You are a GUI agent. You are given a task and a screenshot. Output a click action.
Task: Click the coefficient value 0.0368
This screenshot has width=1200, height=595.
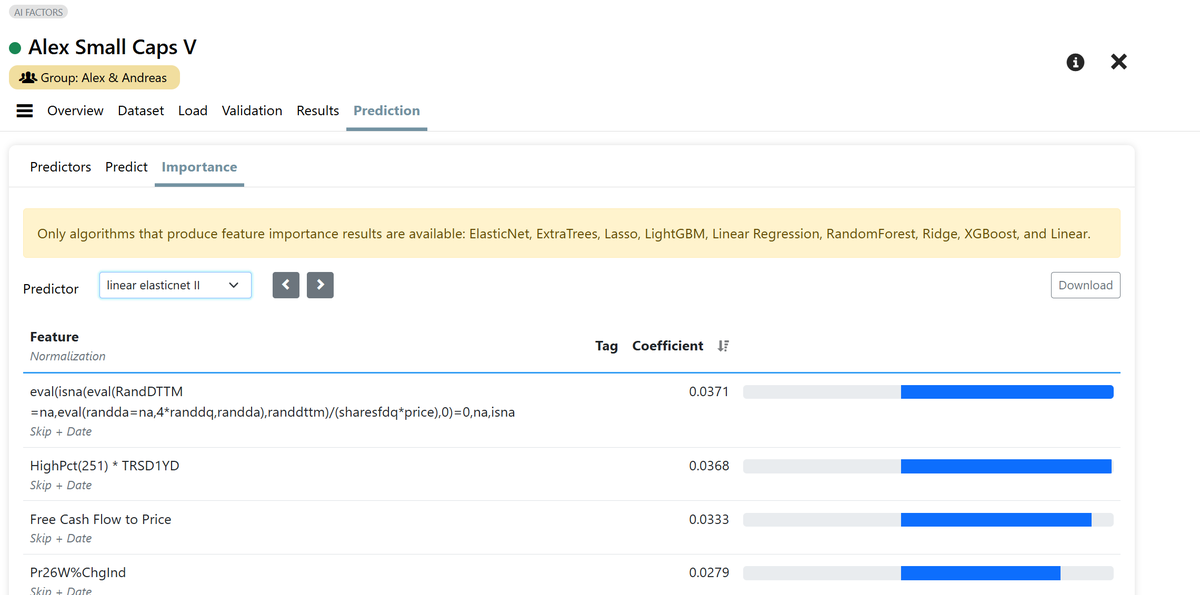pos(709,466)
